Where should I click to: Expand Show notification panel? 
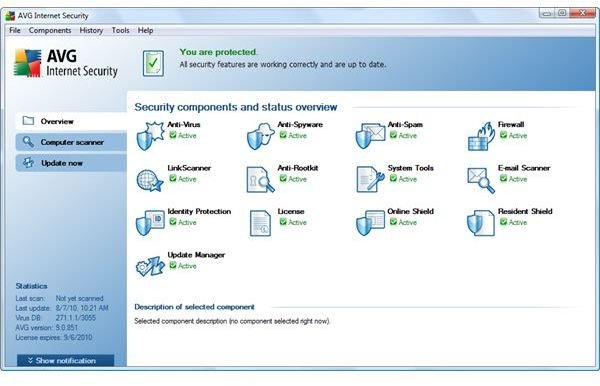point(65,360)
